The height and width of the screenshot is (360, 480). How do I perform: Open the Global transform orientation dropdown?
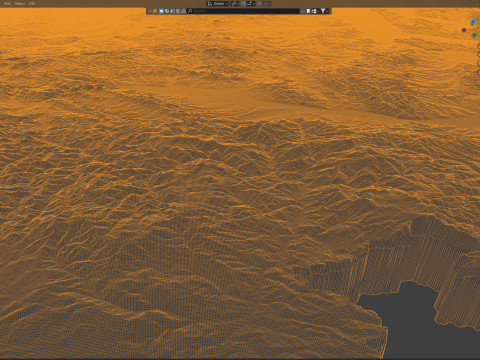coord(218,4)
